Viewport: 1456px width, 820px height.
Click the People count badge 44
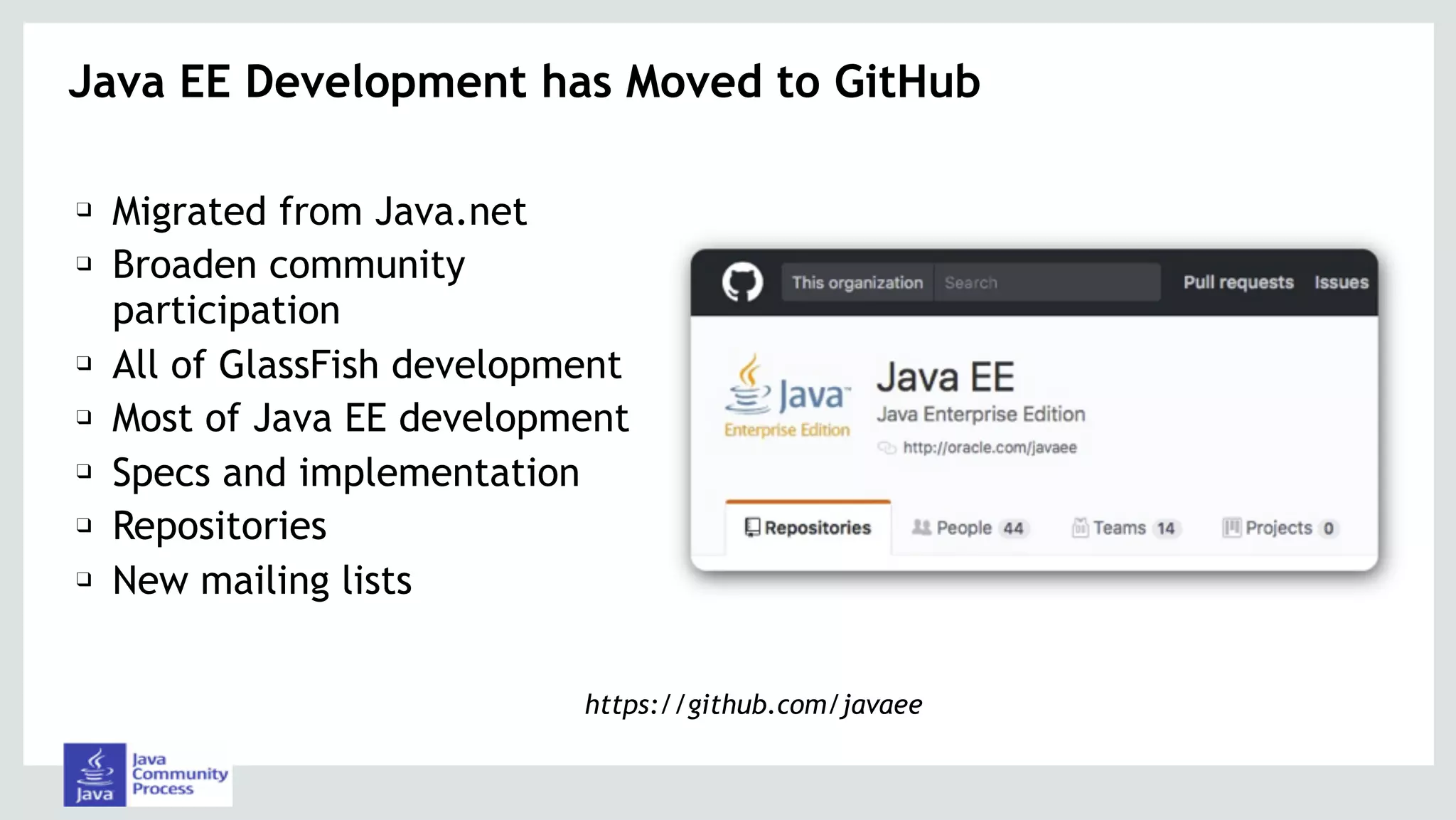pos(1013,528)
